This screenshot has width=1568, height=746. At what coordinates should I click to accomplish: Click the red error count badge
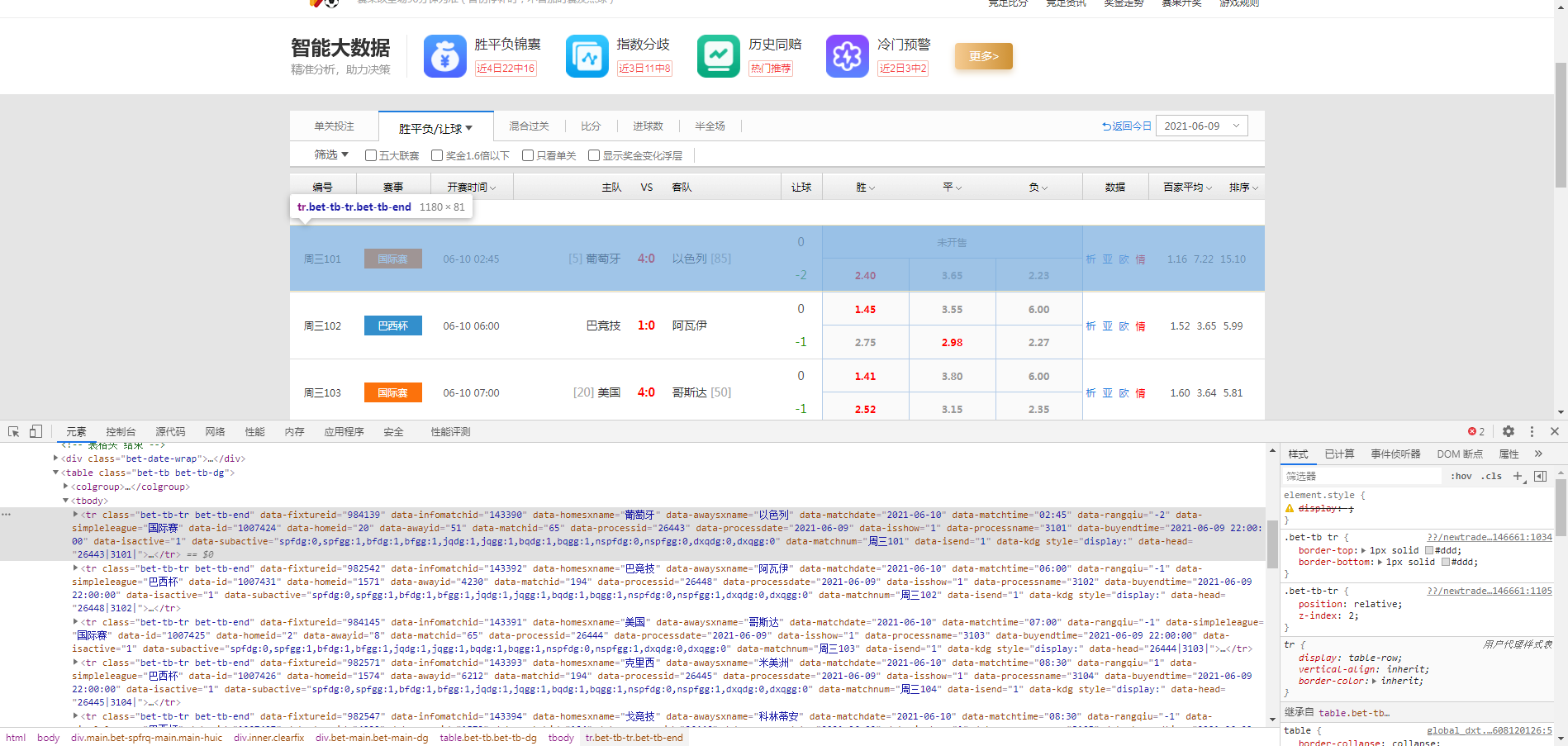(1476, 431)
